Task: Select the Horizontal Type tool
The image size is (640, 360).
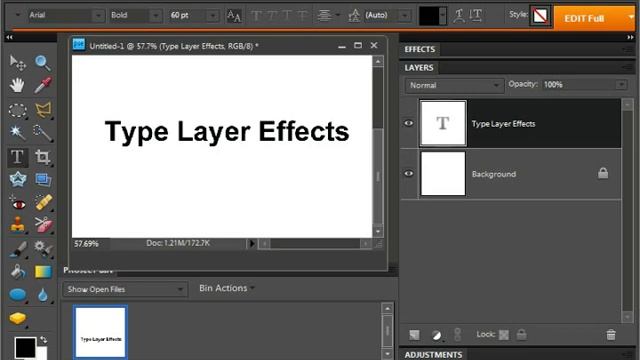Action: 18,157
